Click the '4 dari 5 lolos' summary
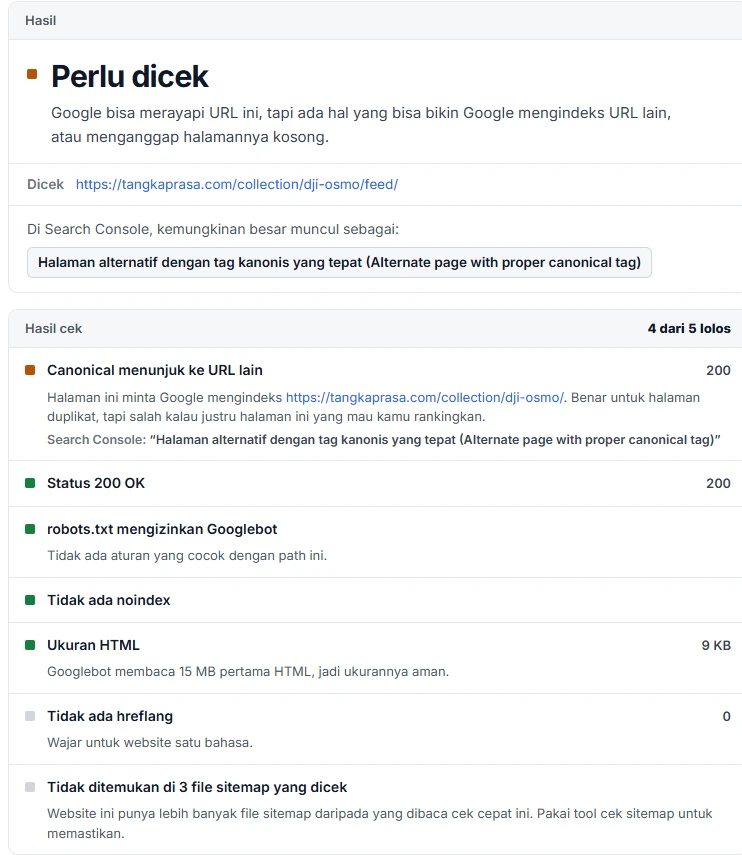Image resolution: width=742 pixels, height=855 pixels. (x=689, y=328)
